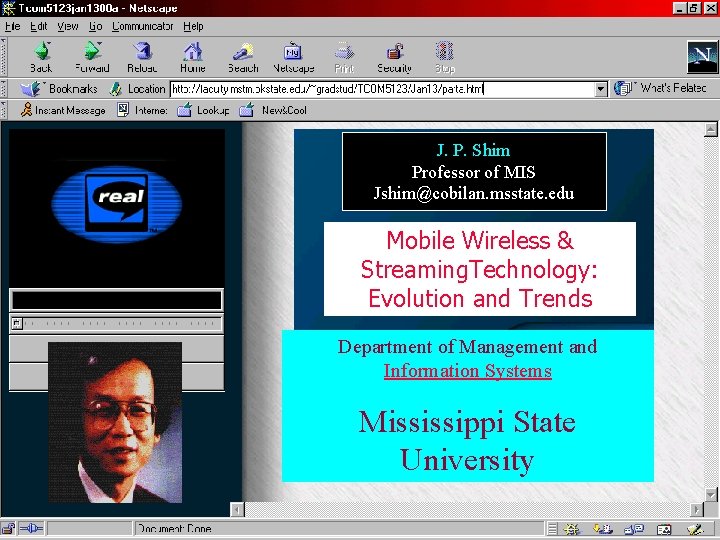The image size is (720, 540).
Task: Click the Location page proxy icon
Action: (116, 89)
